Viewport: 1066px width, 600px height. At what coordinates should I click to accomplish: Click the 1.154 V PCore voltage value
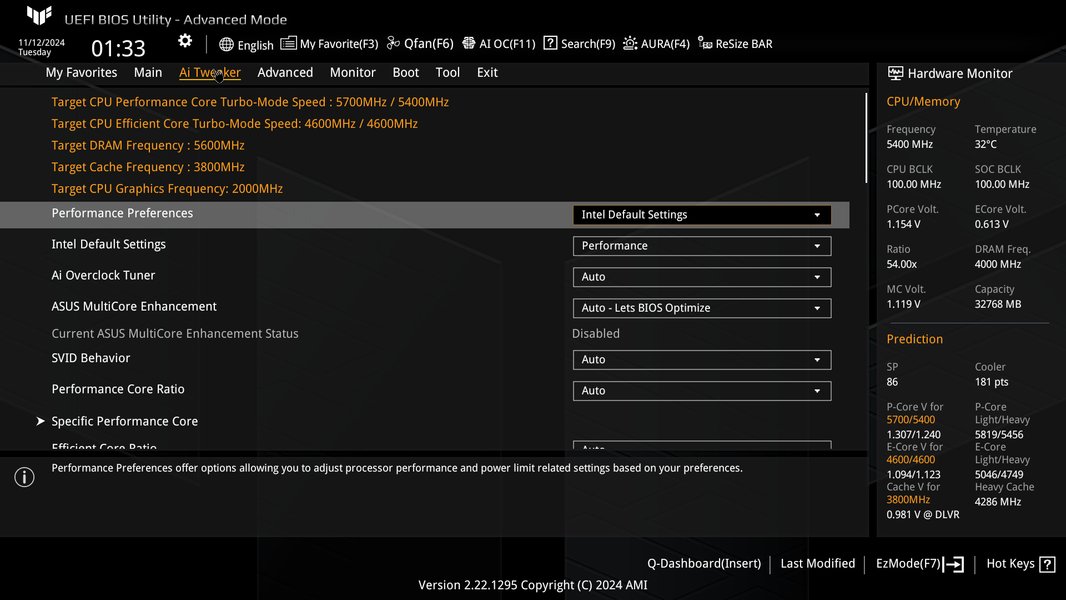[904, 224]
